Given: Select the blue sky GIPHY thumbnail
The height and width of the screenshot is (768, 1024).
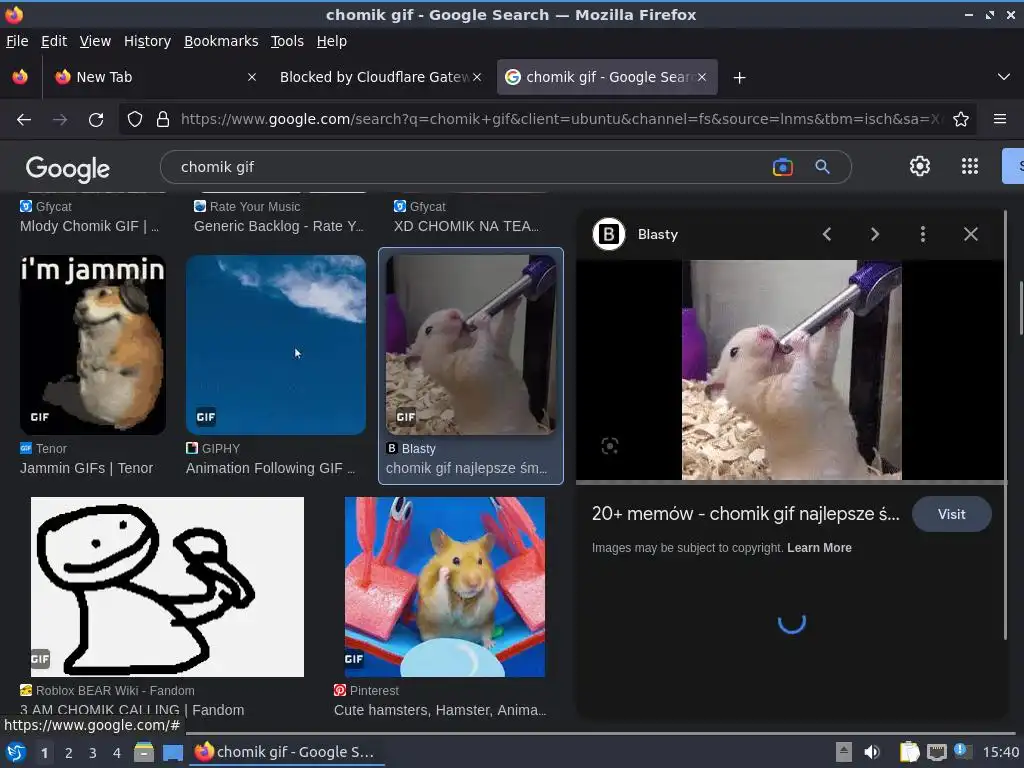Looking at the screenshot, I should [x=276, y=345].
